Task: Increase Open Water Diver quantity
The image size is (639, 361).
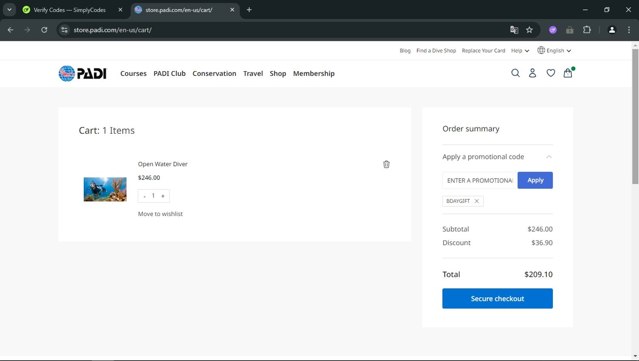Action: 163,196
